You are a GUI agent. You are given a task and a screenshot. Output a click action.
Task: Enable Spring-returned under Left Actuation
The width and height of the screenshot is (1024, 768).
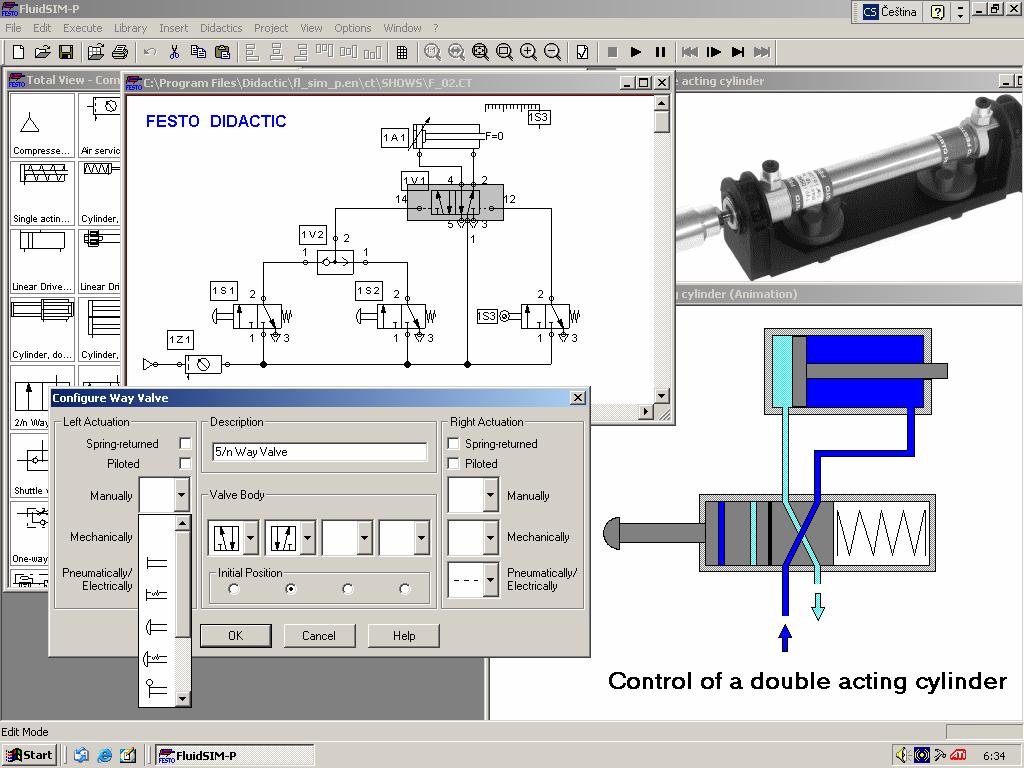point(185,443)
